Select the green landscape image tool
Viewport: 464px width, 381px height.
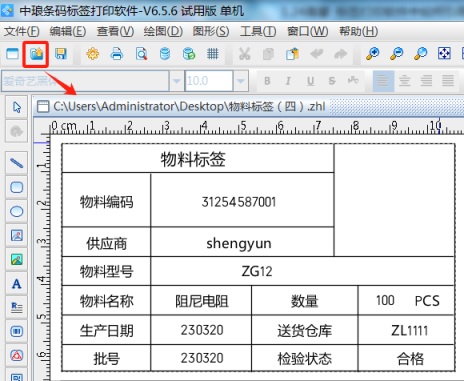pyautogui.click(x=16, y=259)
